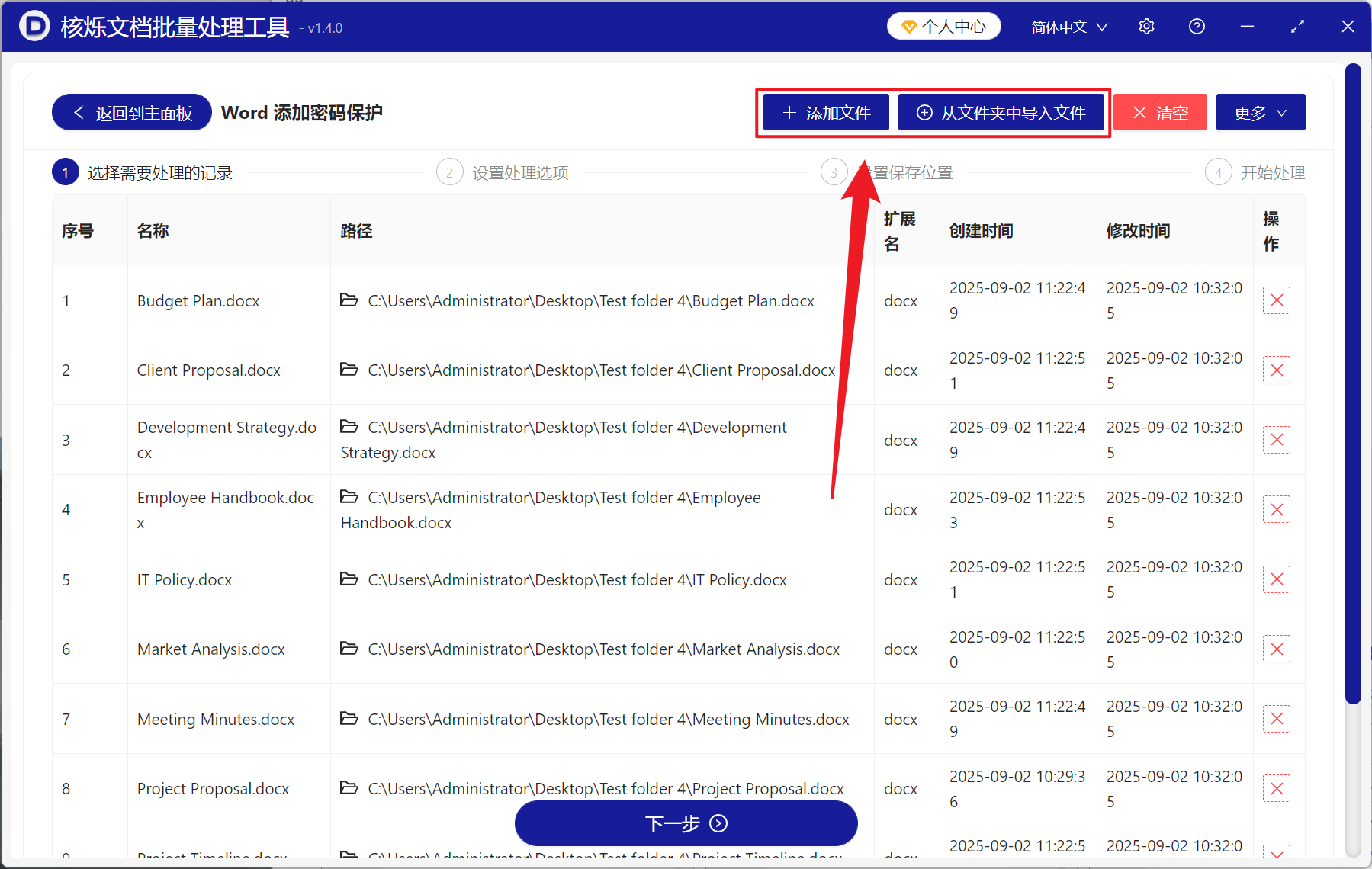Click the folder icon beside Employee Handbook.docx
Viewport: 1372px width, 869px height.
350,497
